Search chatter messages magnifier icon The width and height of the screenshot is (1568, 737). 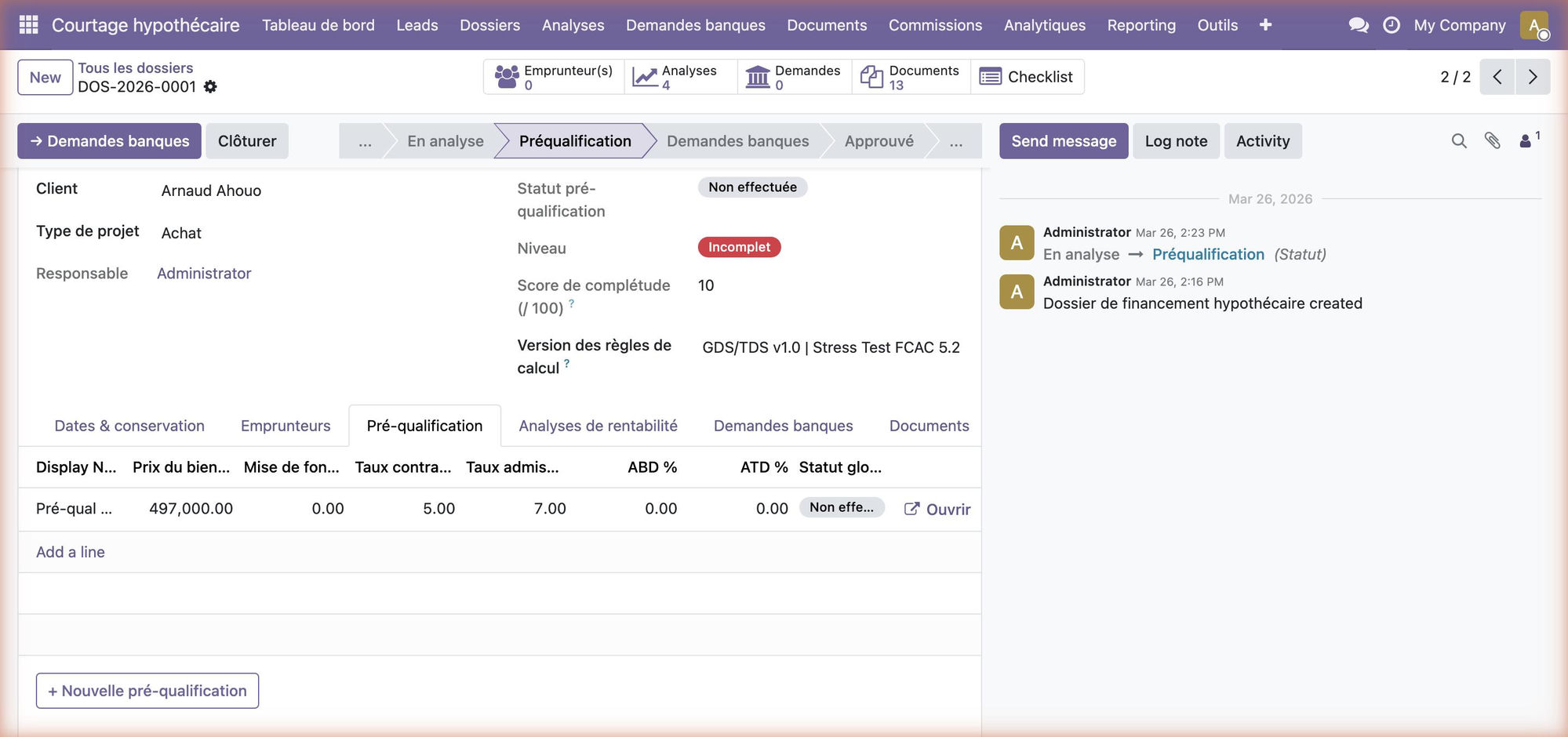(x=1459, y=141)
